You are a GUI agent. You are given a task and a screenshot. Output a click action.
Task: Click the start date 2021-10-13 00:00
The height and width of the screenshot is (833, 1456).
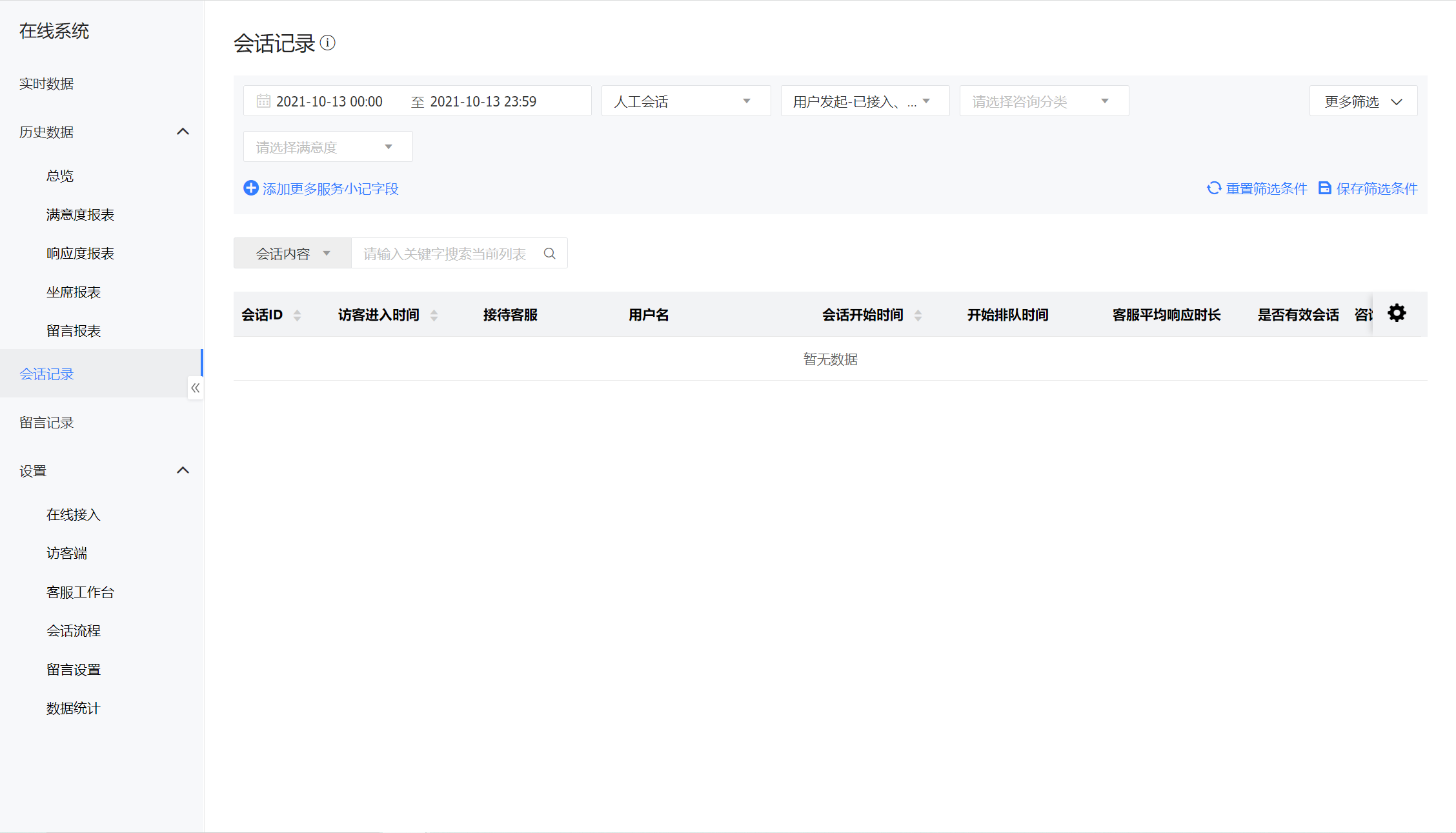[x=329, y=101]
